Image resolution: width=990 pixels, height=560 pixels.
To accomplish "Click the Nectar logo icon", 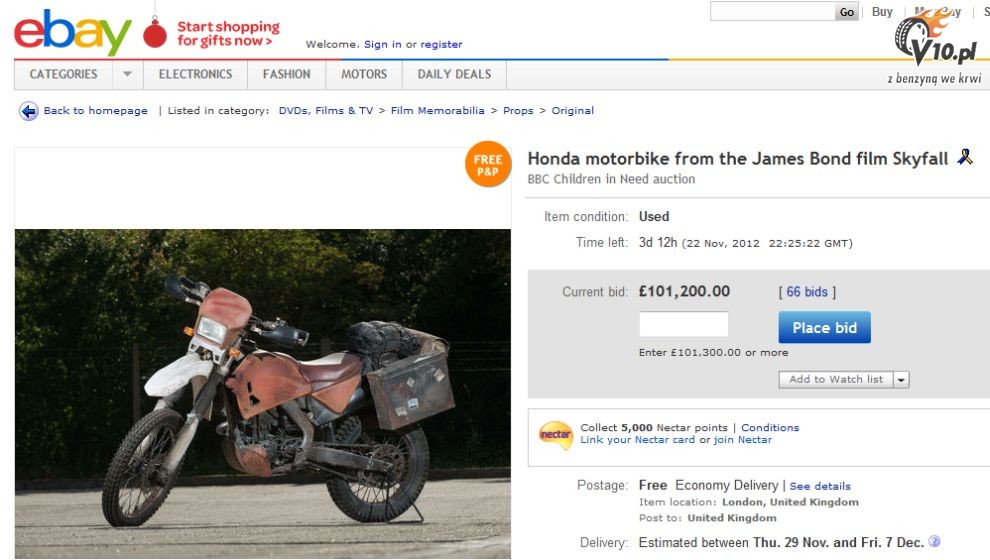I will pos(556,435).
